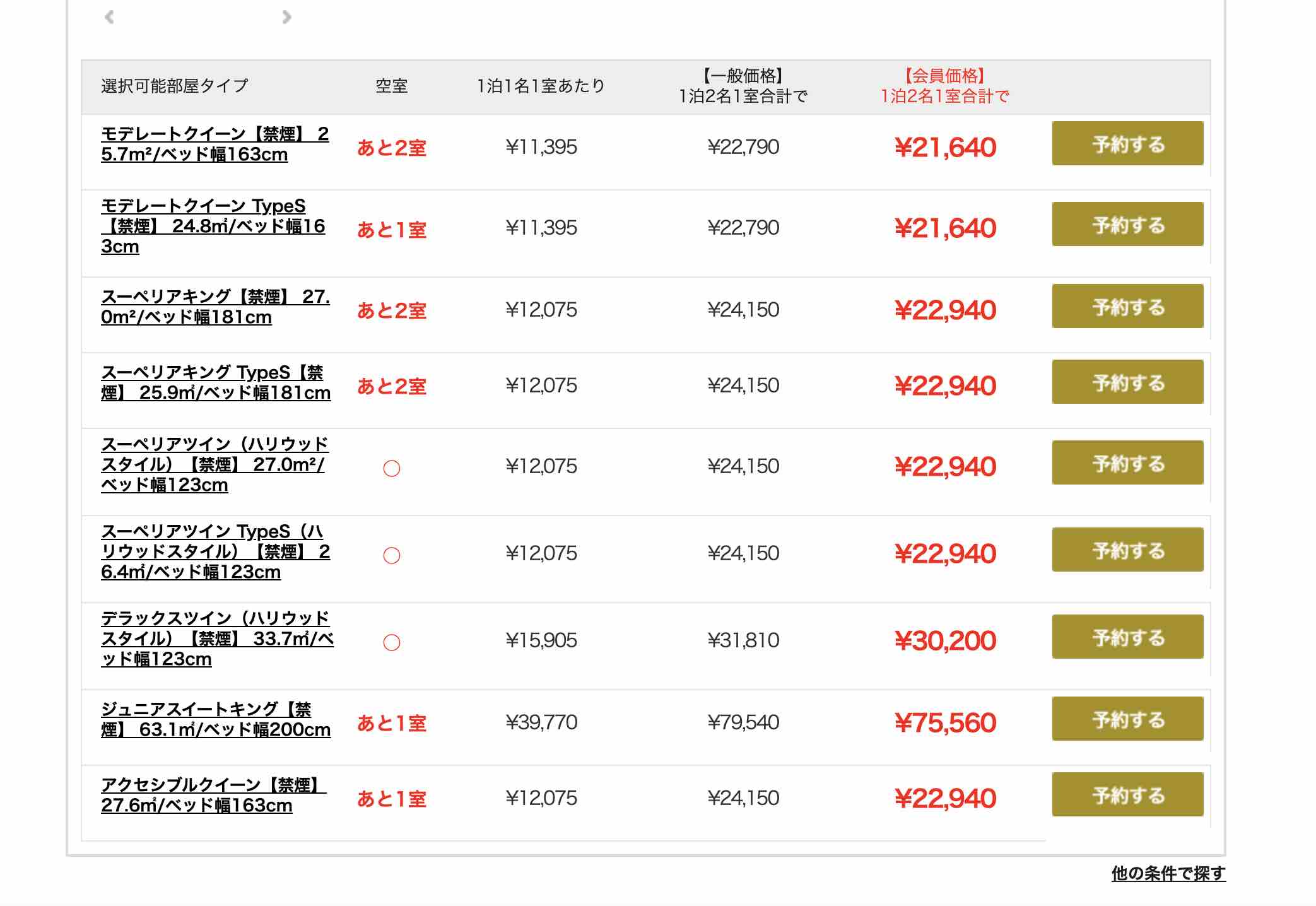Open the スーペリアキング TypeS room link
The width and height of the screenshot is (1316, 906).
pos(215,382)
